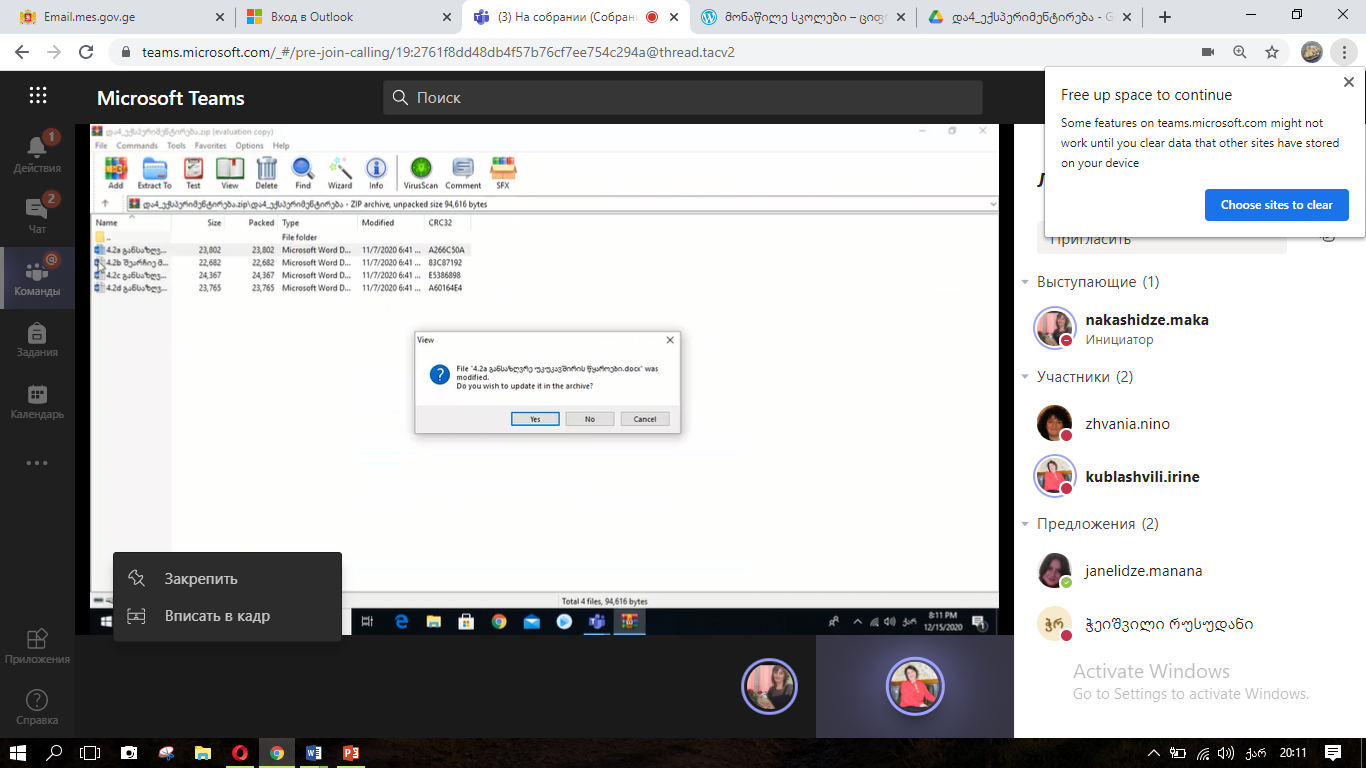The width and height of the screenshot is (1366, 768).
Task: Collapse the Предложения section
Action: (1025, 525)
